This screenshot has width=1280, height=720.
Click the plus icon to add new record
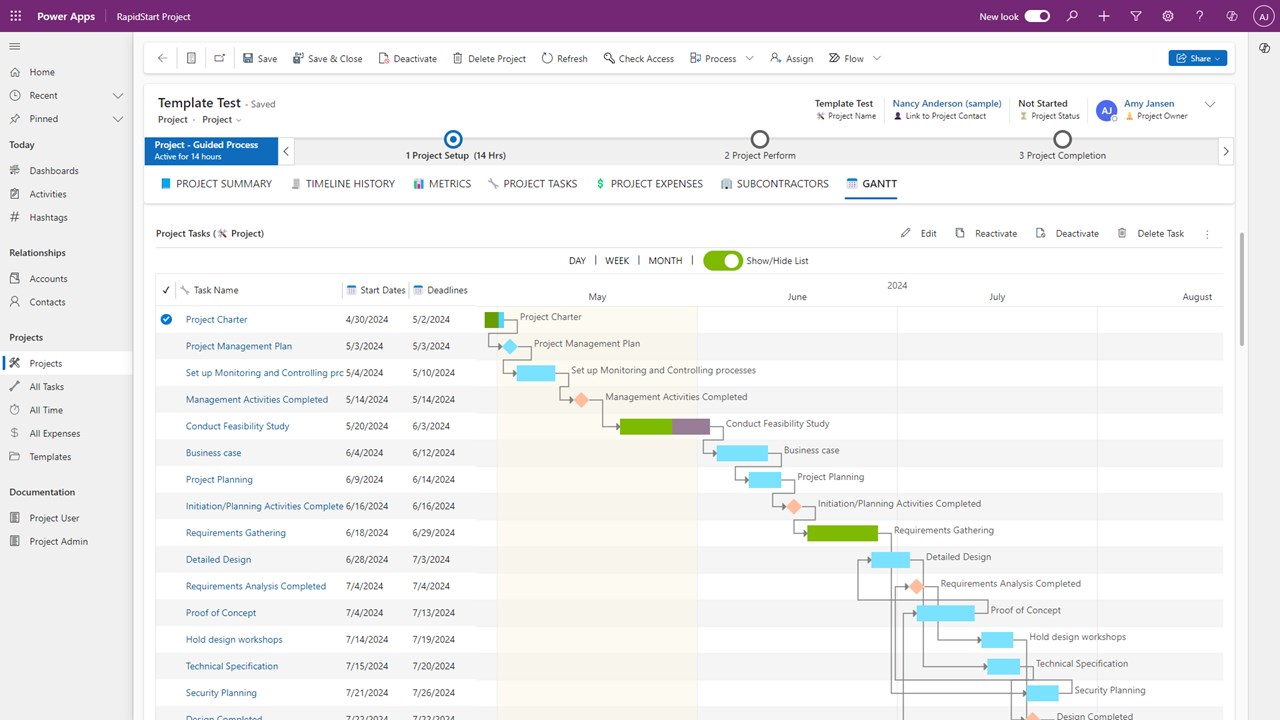tap(1104, 16)
